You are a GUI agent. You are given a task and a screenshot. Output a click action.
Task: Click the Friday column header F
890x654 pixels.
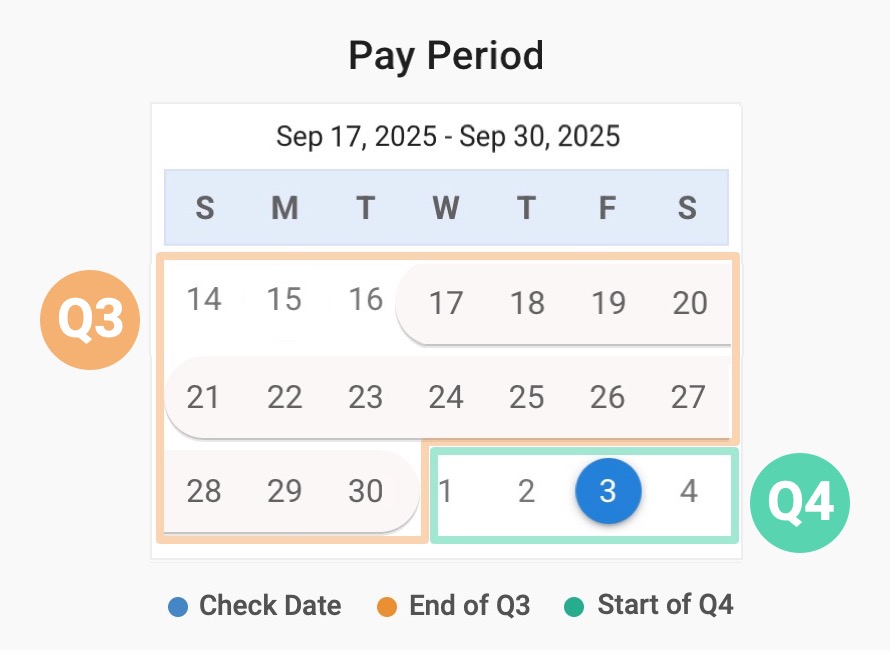pyautogui.click(x=607, y=208)
